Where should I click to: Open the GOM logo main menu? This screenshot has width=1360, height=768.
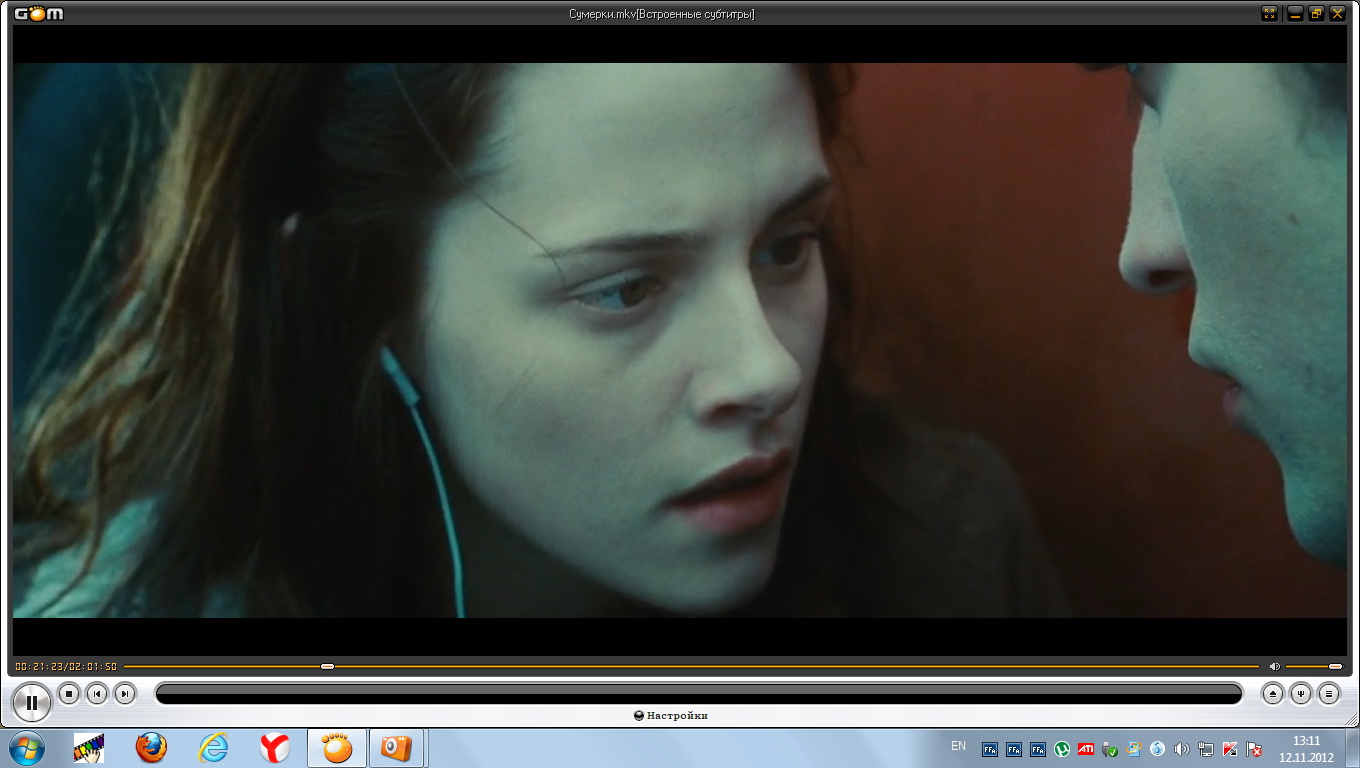coord(39,13)
